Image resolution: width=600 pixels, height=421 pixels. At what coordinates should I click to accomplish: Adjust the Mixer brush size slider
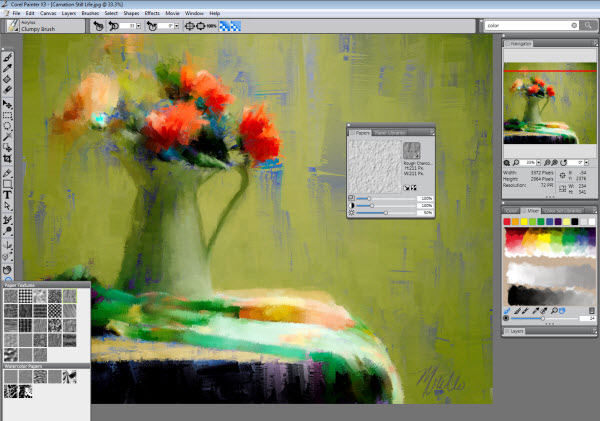pyautogui.click(x=545, y=318)
